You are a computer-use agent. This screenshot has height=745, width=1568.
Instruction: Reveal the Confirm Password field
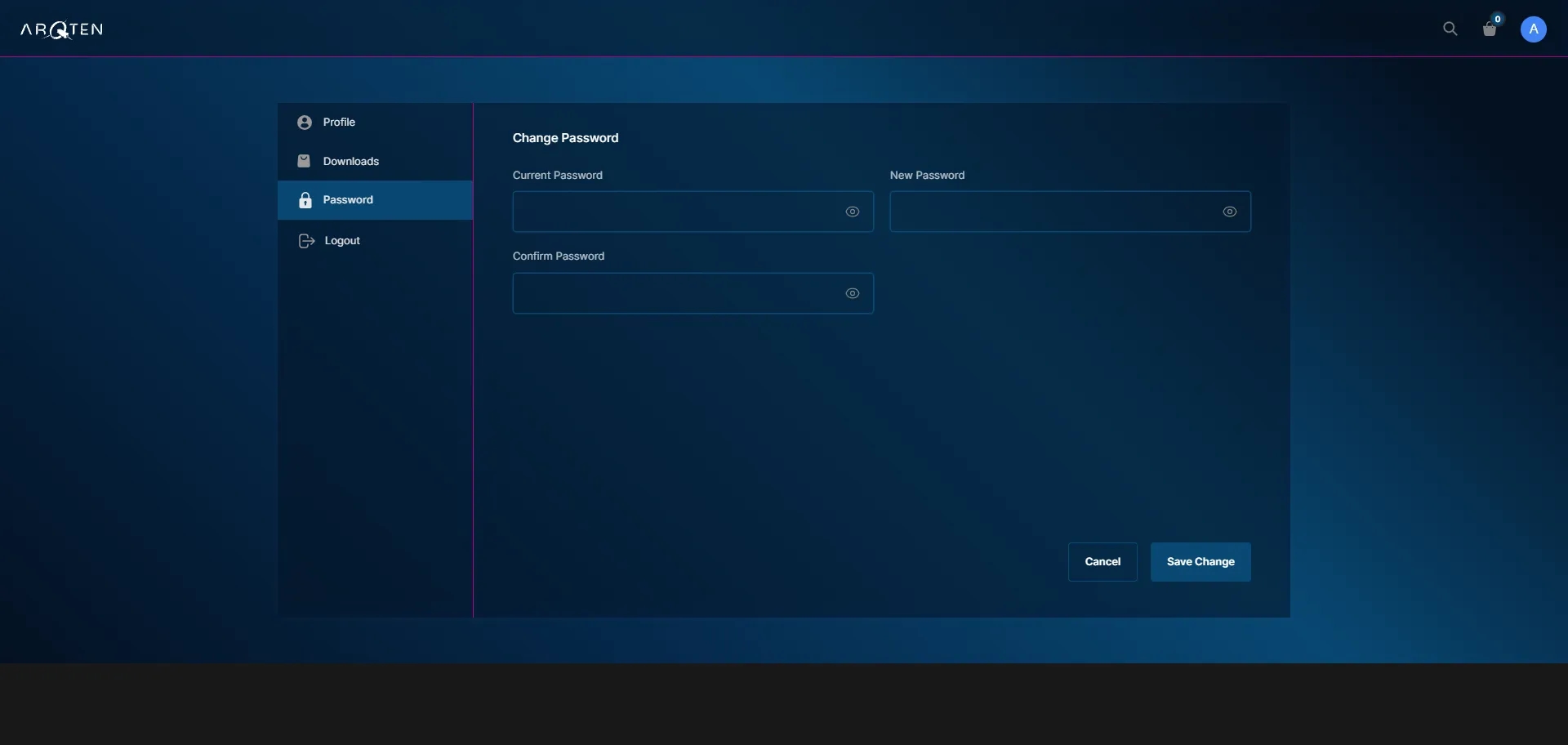(853, 293)
